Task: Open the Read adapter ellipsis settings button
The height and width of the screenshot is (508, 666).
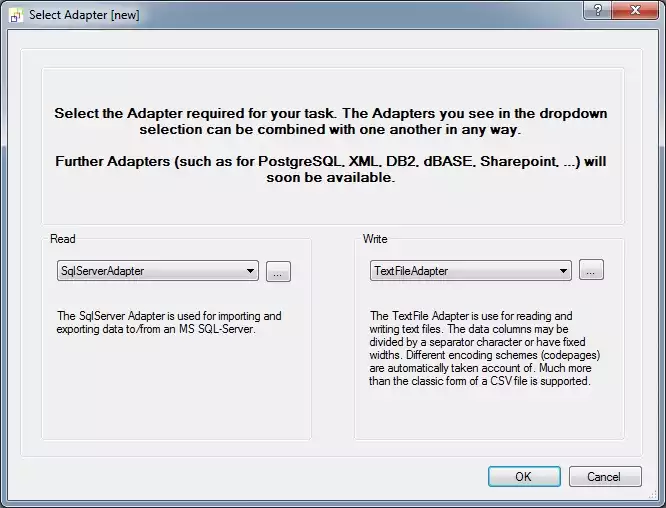Action: [278, 271]
